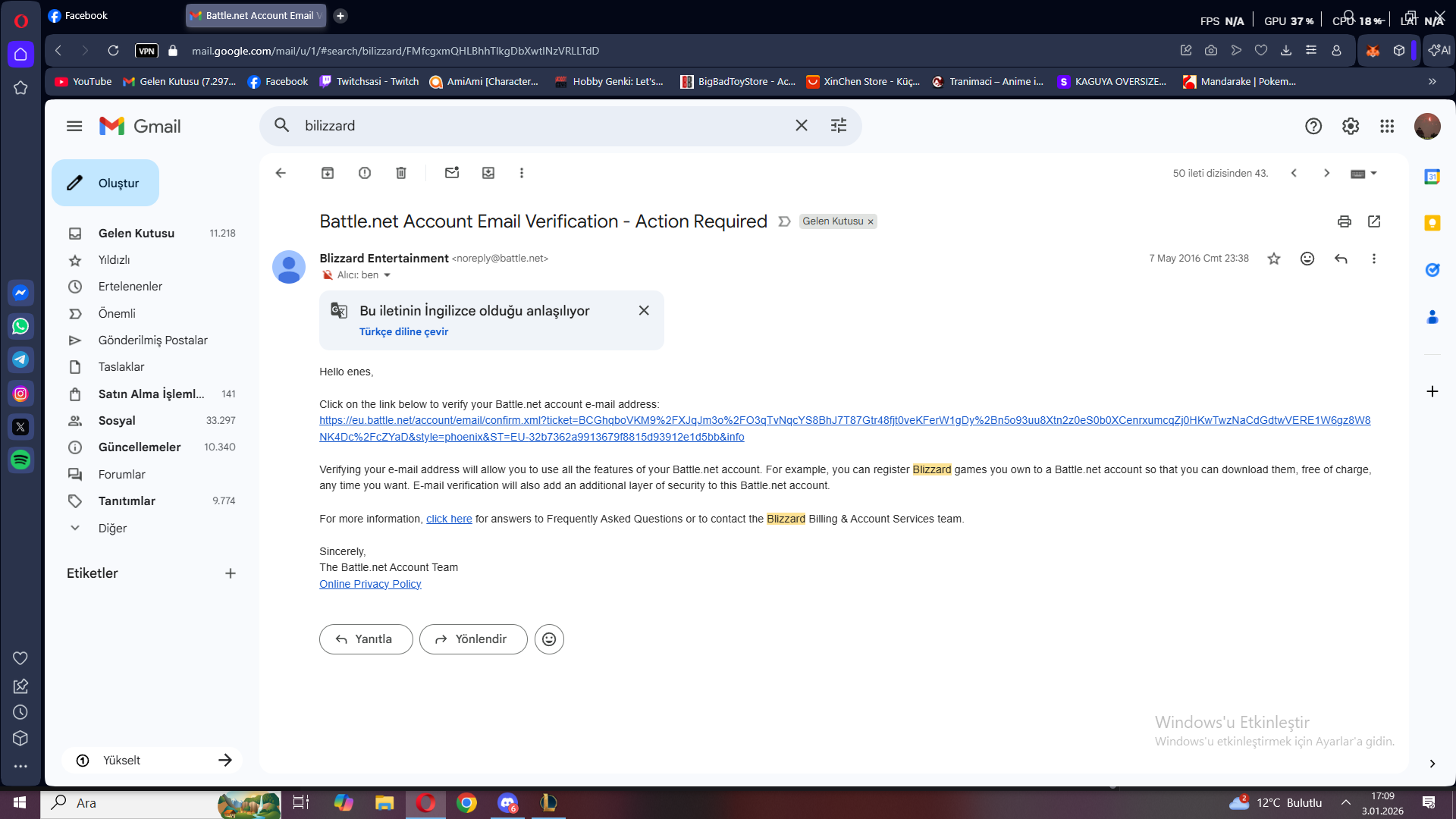
Task: Open Gmail main menu hamburger icon
Action: click(74, 127)
